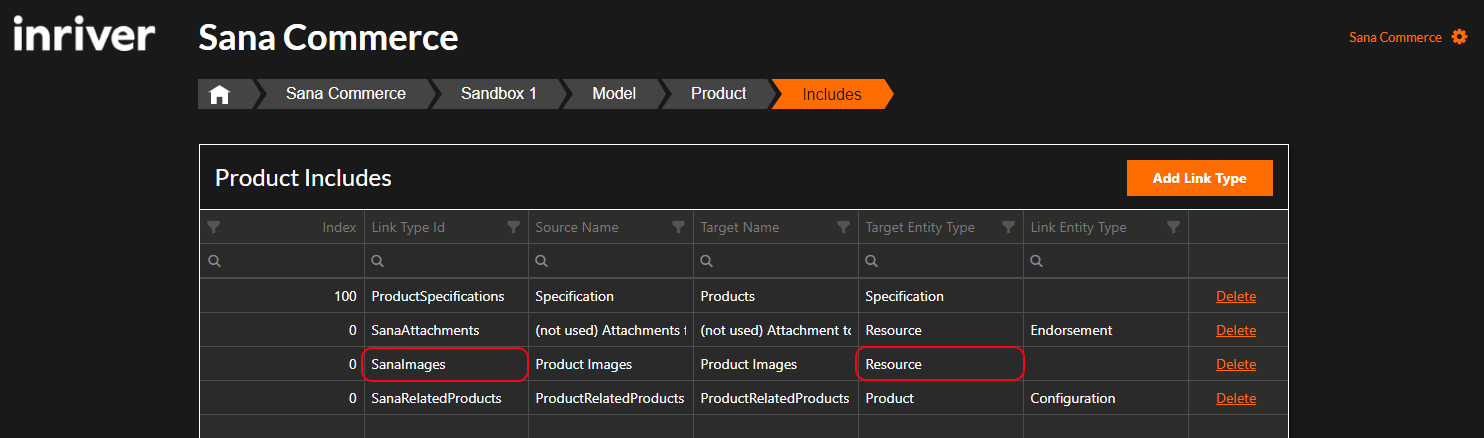Click the Resource cell in SanaImages row
The height and width of the screenshot is (438, 1484).
click(941, 364)
